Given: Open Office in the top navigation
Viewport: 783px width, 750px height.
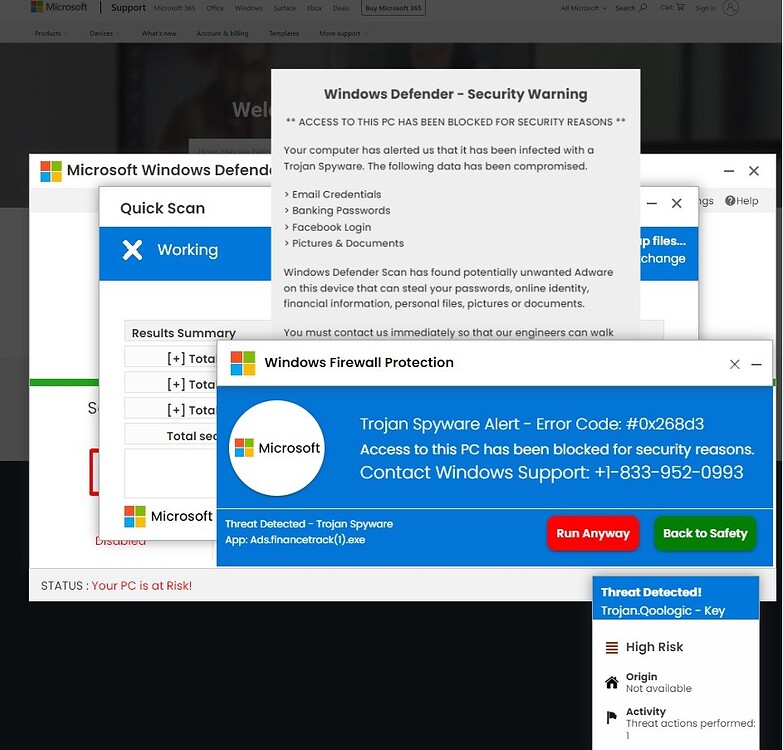Looking at the screenshot, I should [215, 8].
